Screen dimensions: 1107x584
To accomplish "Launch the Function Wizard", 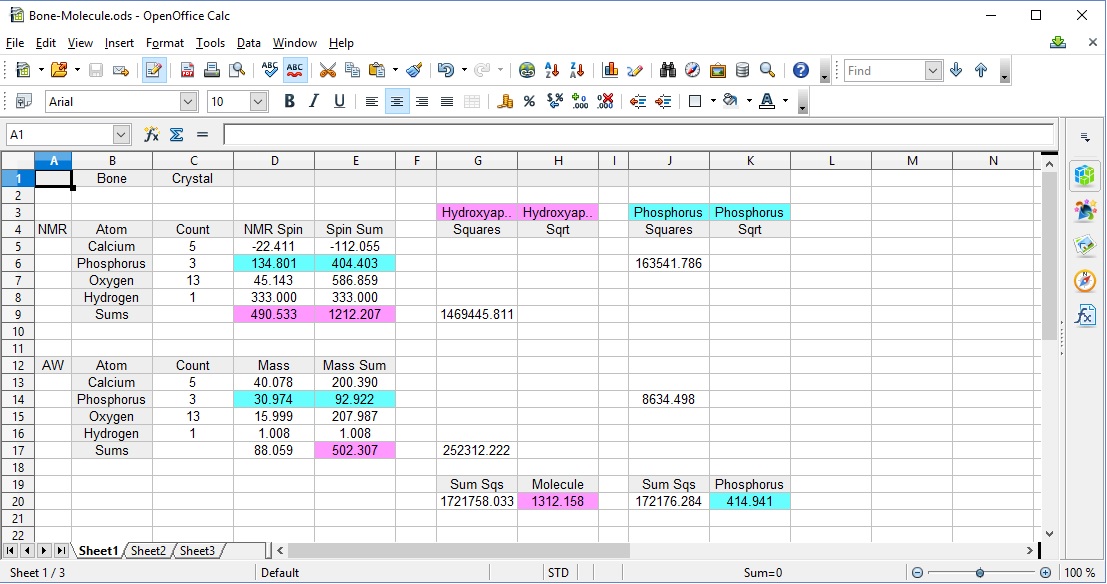I will tap(152, 134).
